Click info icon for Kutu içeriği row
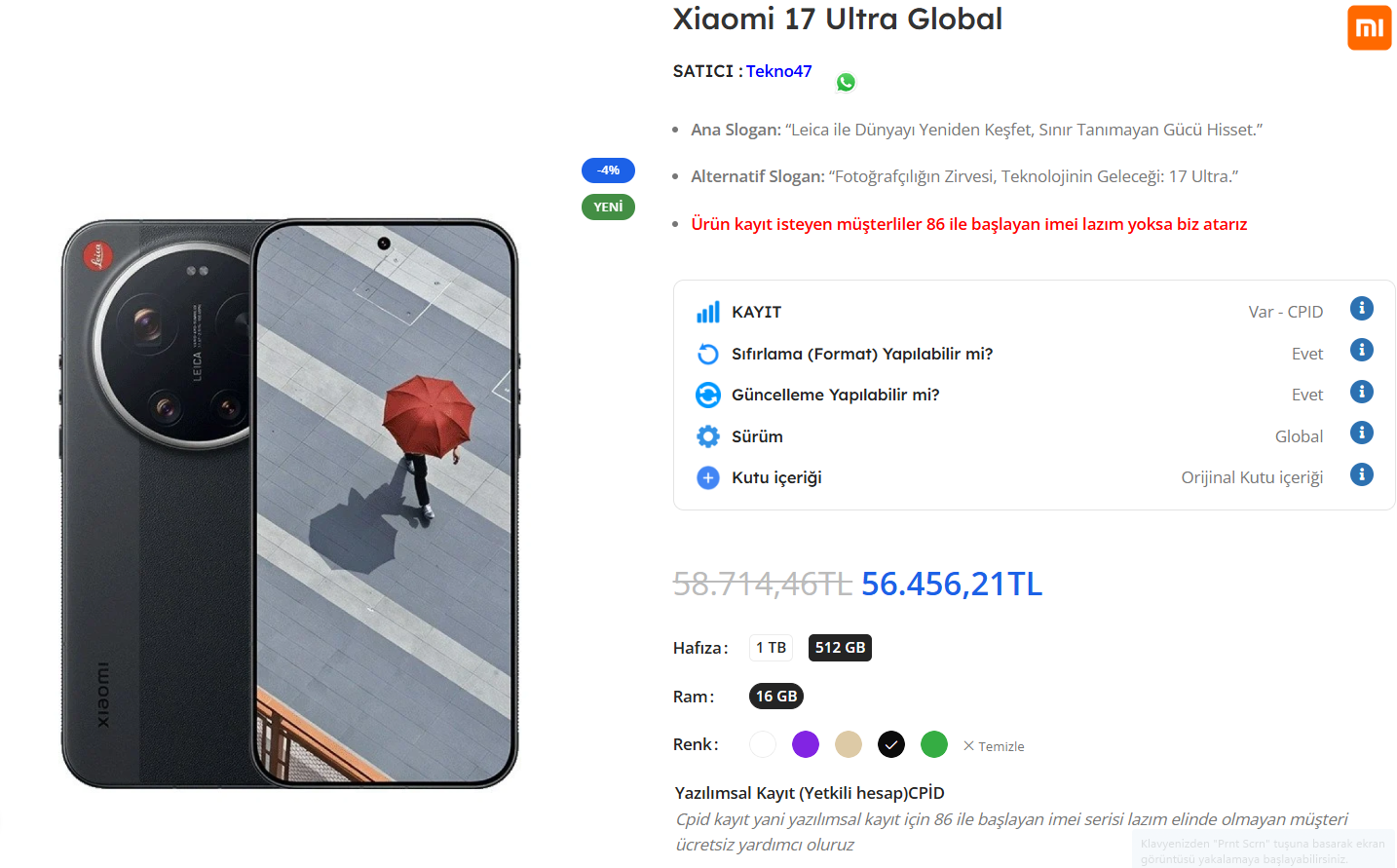1397x868 pixels. [1361, 474]
